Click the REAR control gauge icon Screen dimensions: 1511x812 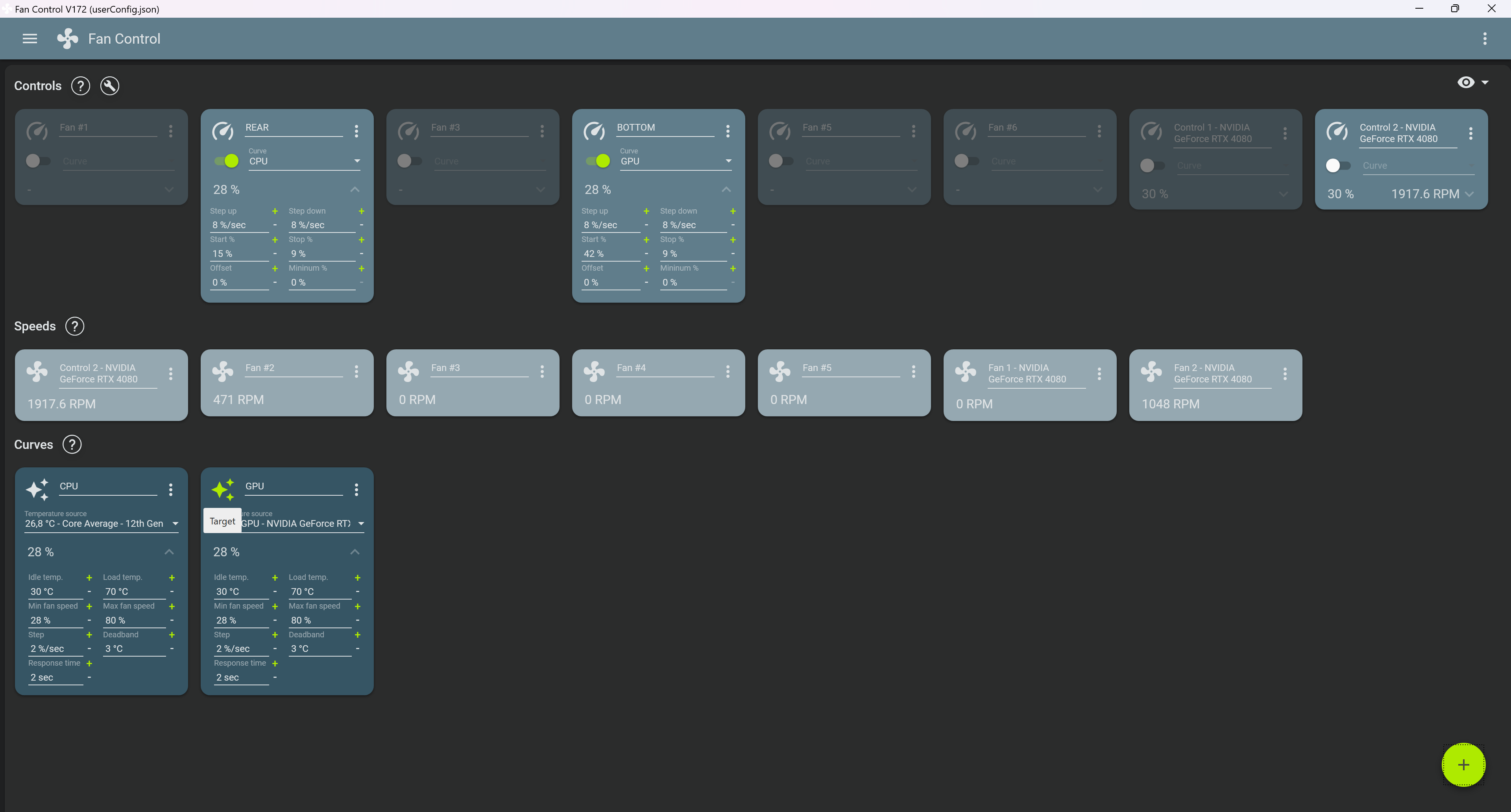click(223, 131)
